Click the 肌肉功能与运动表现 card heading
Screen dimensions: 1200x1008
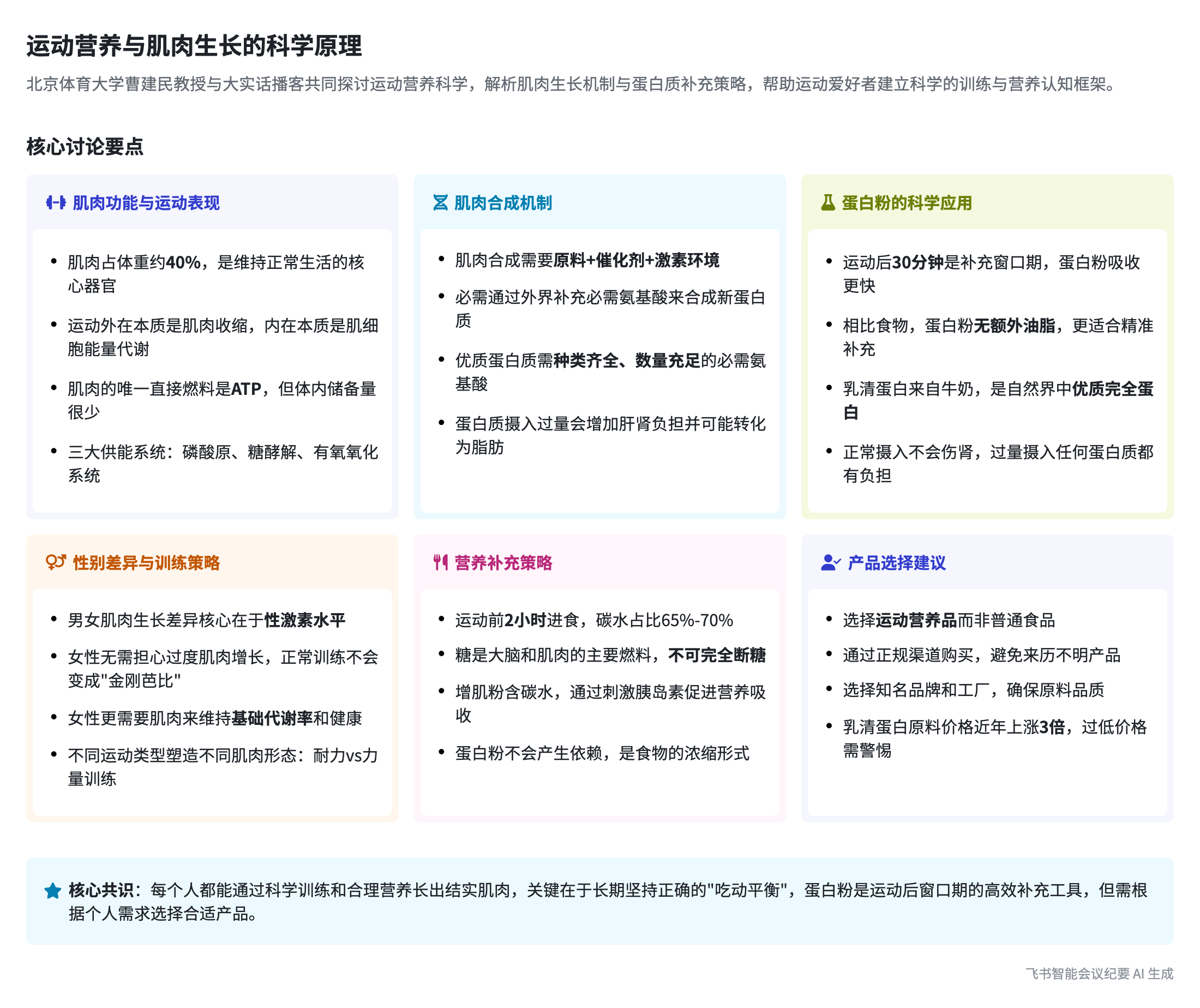click(x=146, y=203)
